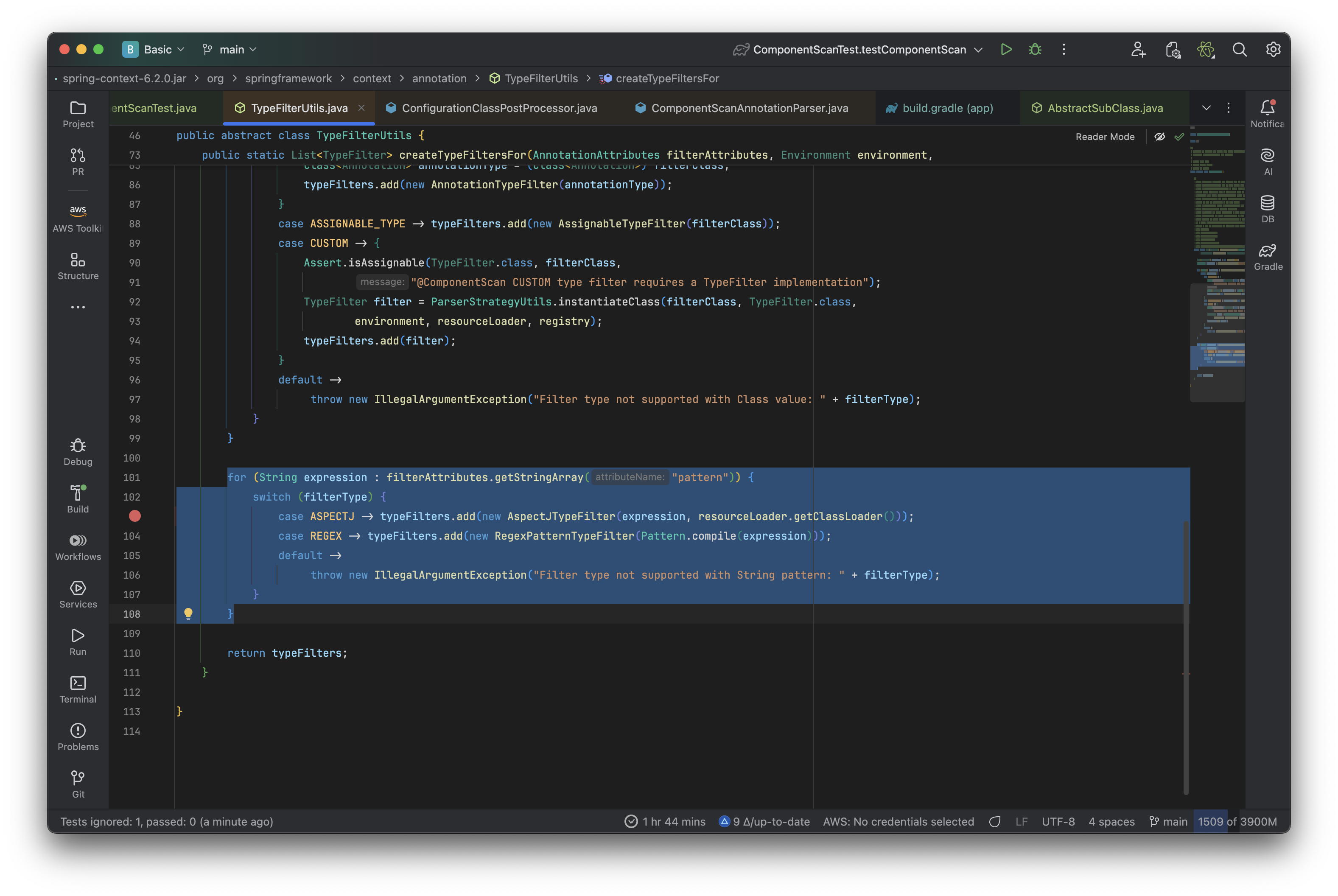This screenshot has width=1338, height=896.
Task: Click the UTF-8 encoding status button
Action: pyautogui.click(x=1058, y=821)
